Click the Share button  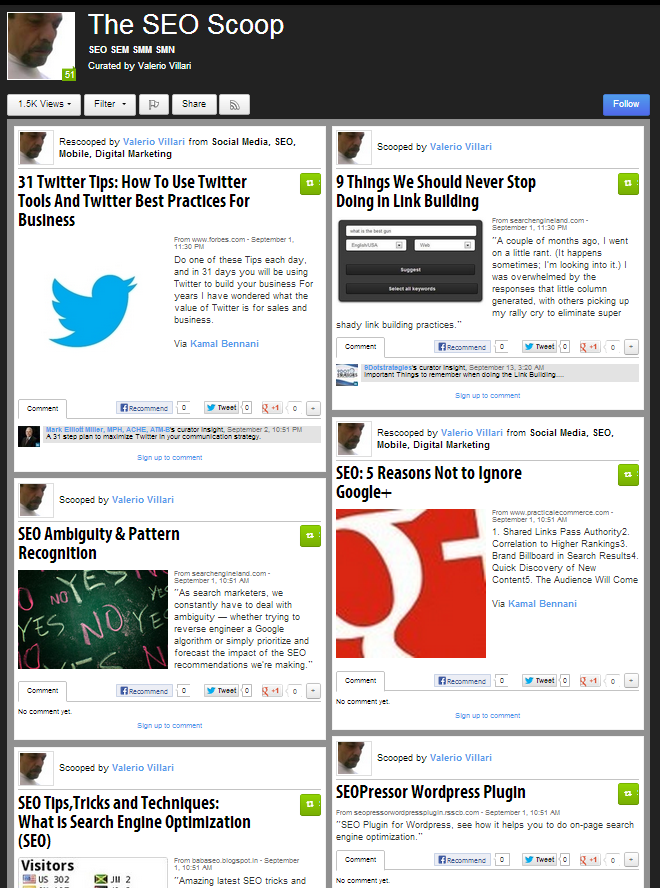(x=194, y=105)
